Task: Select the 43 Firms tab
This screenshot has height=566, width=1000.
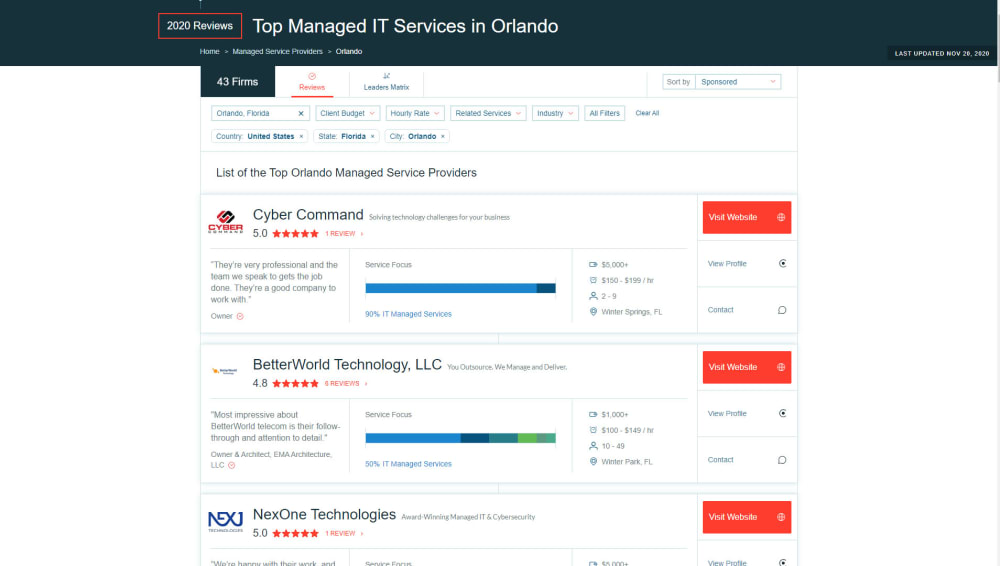Action: coord(237,82)
